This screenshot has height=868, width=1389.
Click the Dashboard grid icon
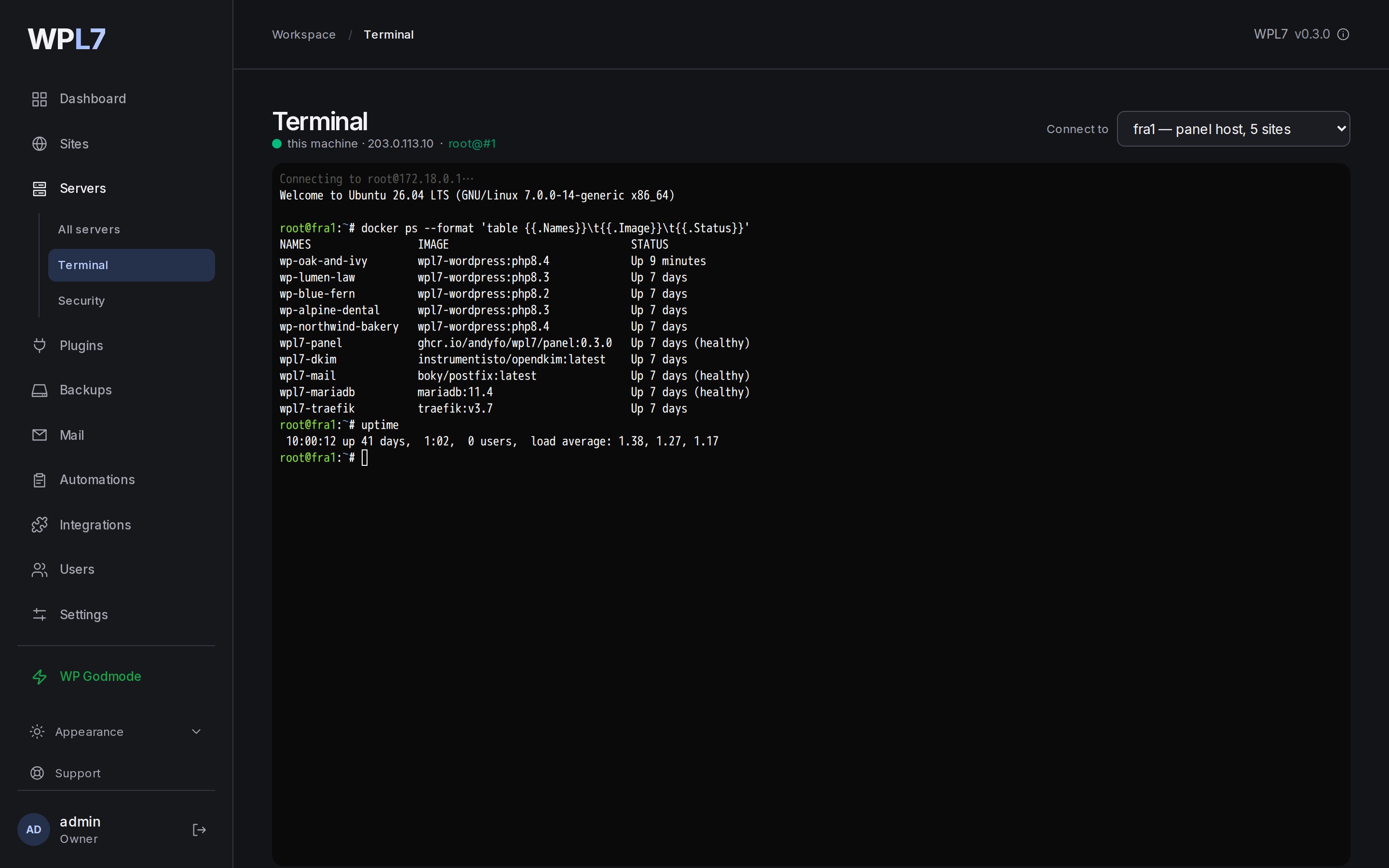click(x=39, y=99)
